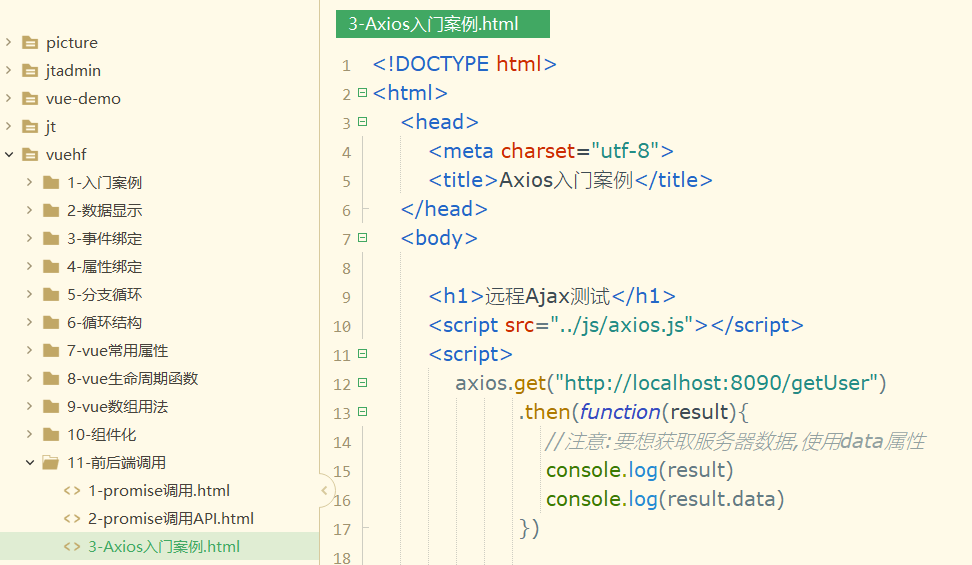Click the title text Axios入门案例

click(x=566, y=180)
